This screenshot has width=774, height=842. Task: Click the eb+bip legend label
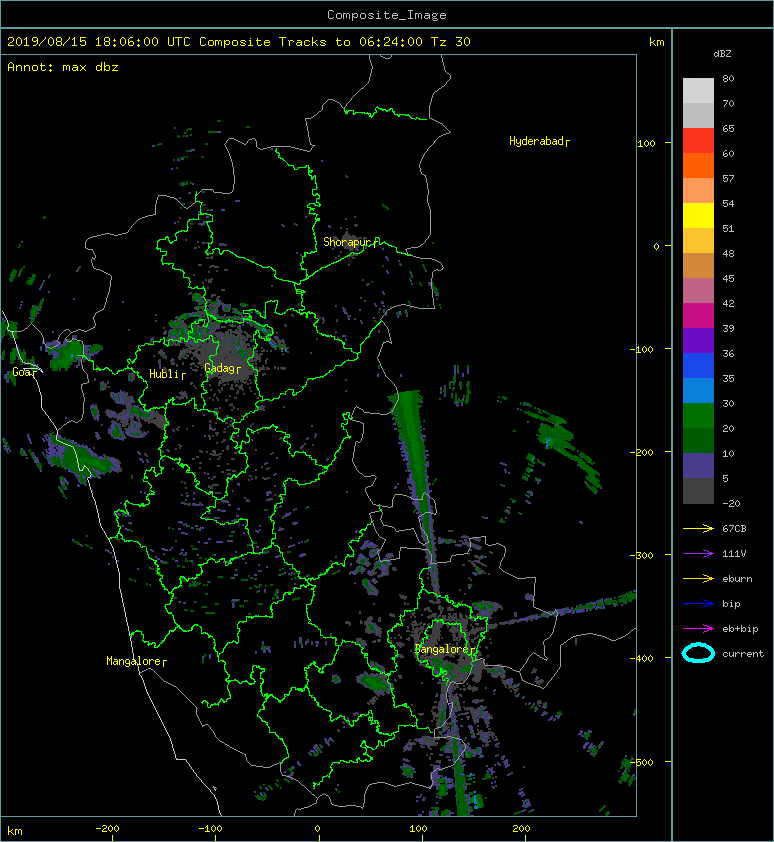point(740,629)
